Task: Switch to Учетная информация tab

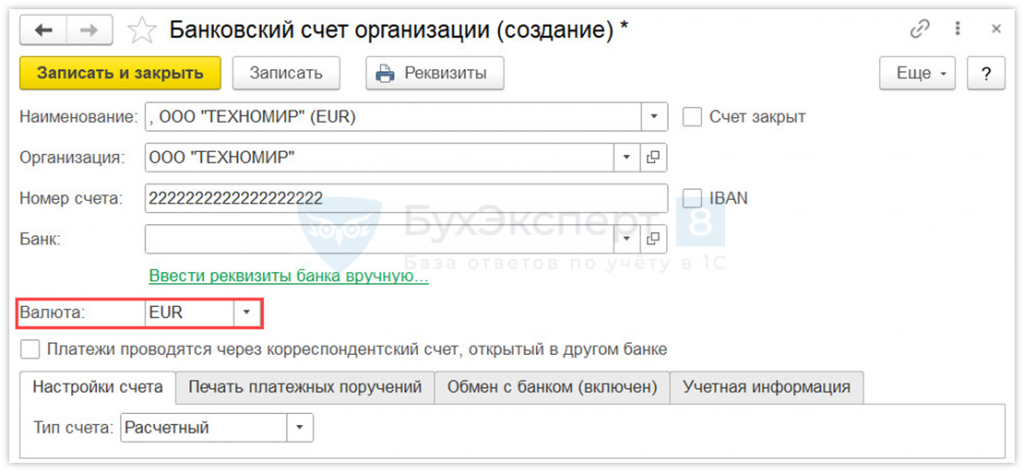Action: (x=767, y=387)
